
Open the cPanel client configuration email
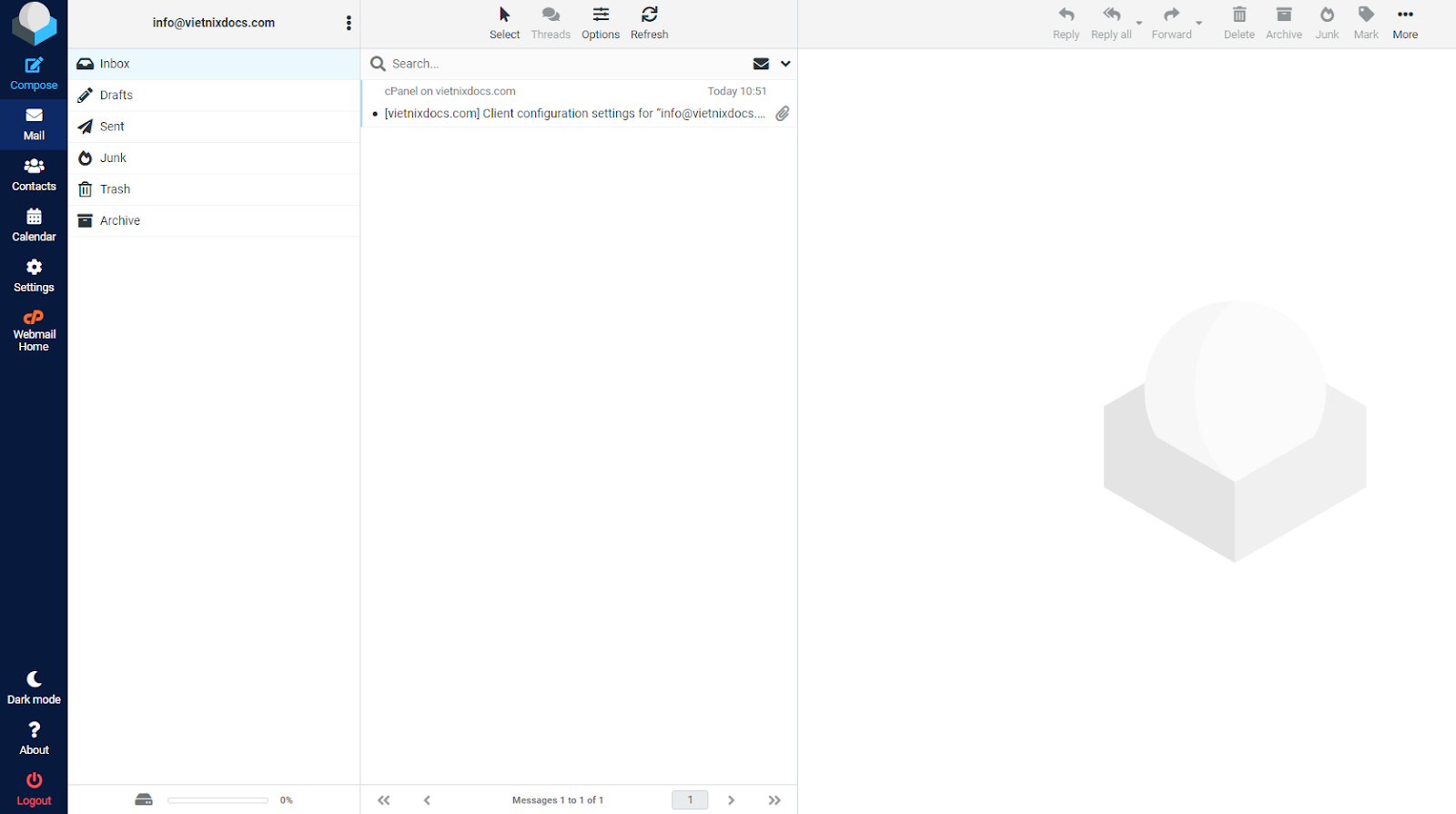[x=579, y=103]
